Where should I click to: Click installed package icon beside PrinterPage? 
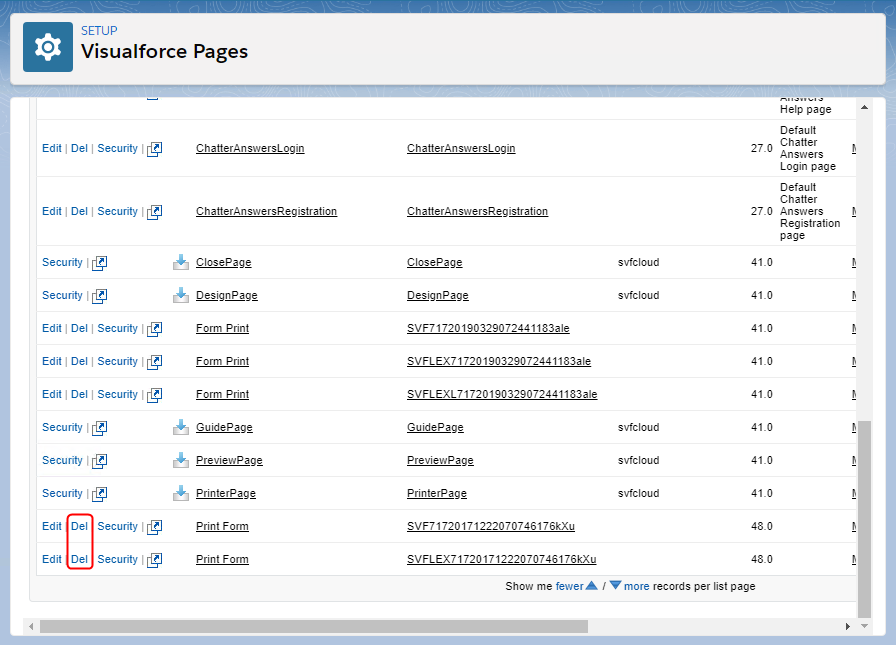pos(181,493)
